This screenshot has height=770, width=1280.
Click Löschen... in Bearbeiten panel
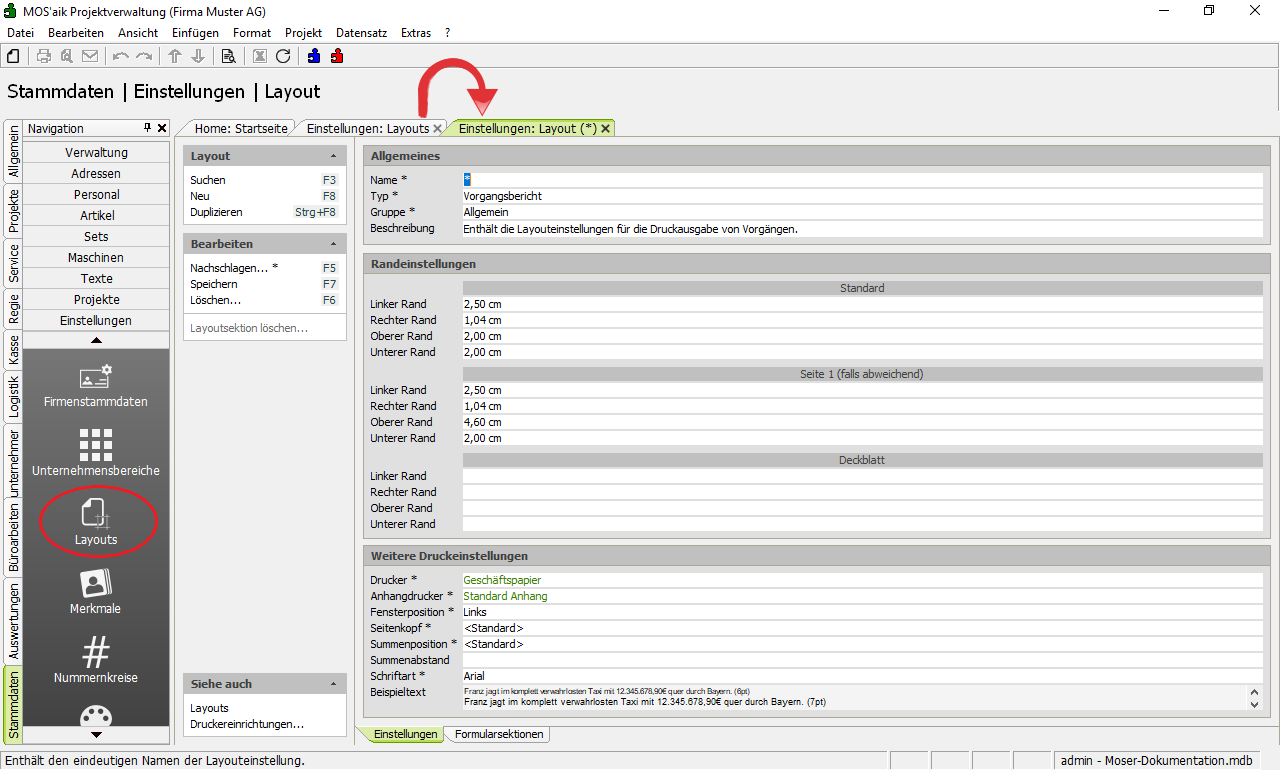(215, 300)
